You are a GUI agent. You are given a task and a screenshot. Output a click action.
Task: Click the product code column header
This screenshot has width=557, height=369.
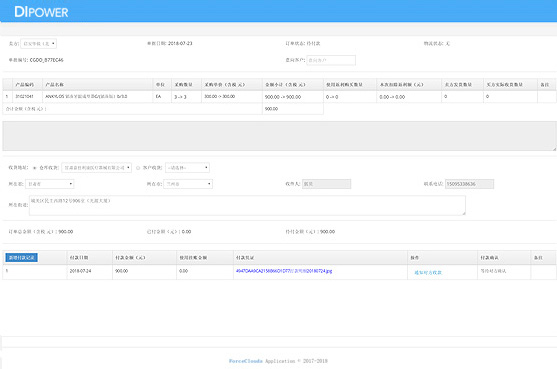point(28,85)
